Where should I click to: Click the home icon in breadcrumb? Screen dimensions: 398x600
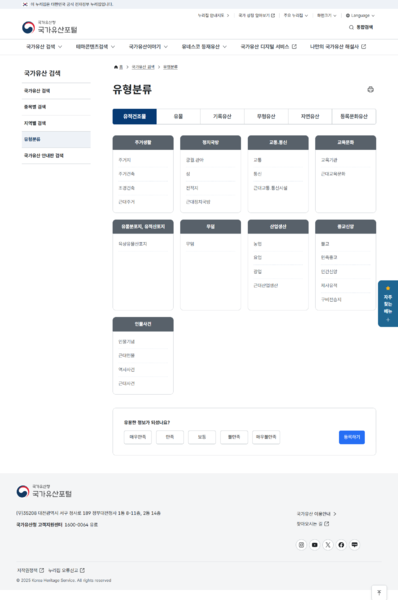click(116, 67)
